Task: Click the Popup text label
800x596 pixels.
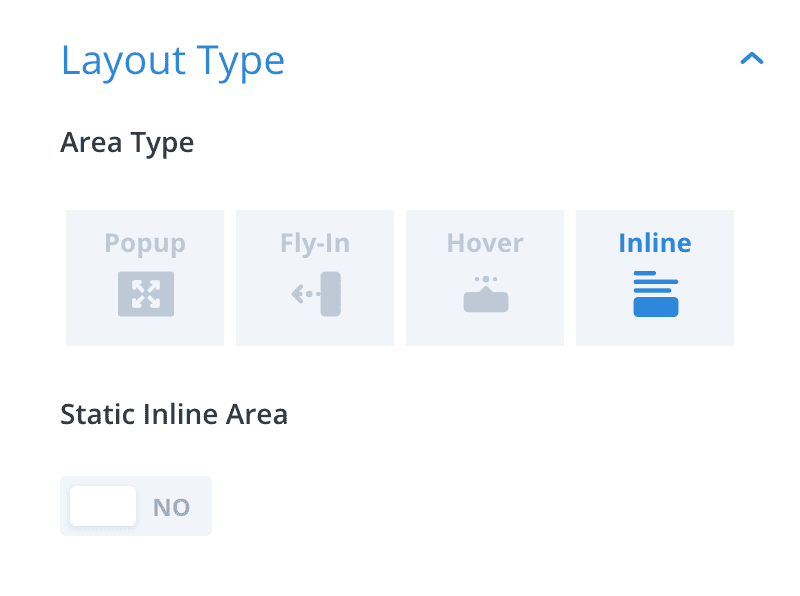Action: (145, 243)
